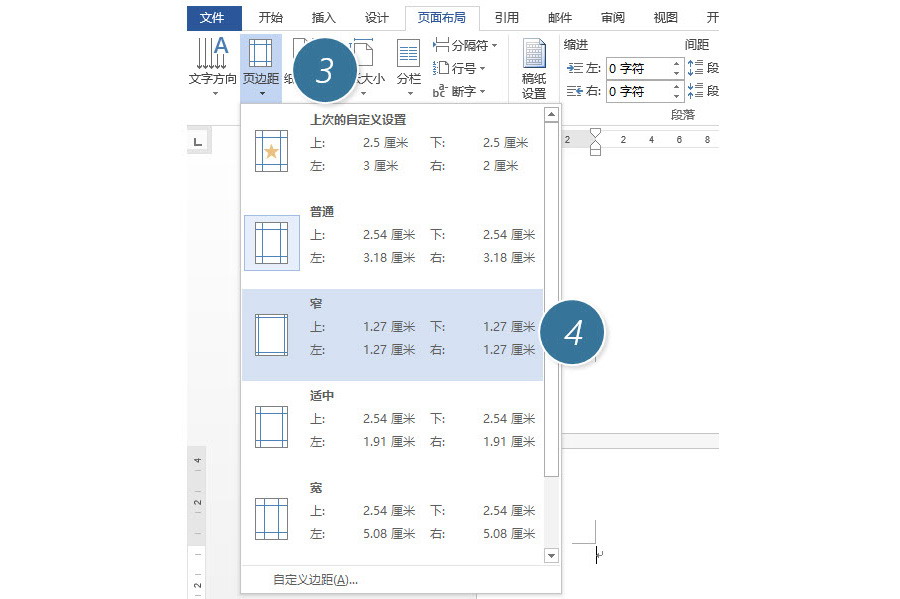Click the right indent arrow icon
The image size is (900, 599).
(x=575, y=91)
